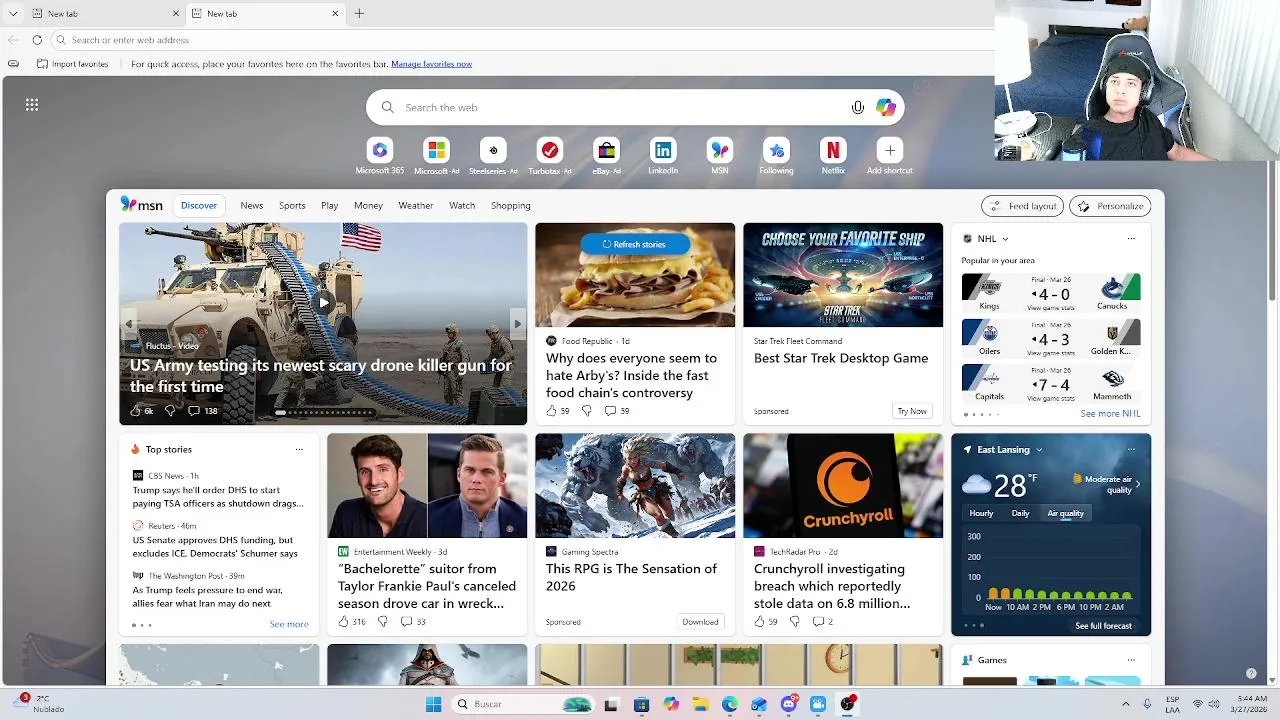Click the Personalize button

tap(1110, 206)
